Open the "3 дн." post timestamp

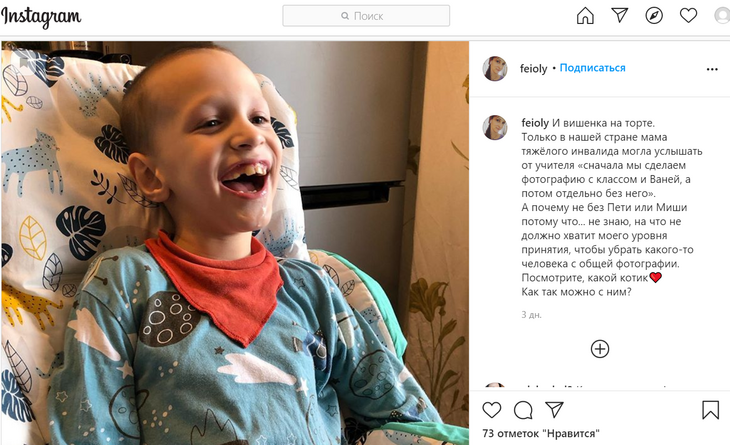click(x=531, y=314)
